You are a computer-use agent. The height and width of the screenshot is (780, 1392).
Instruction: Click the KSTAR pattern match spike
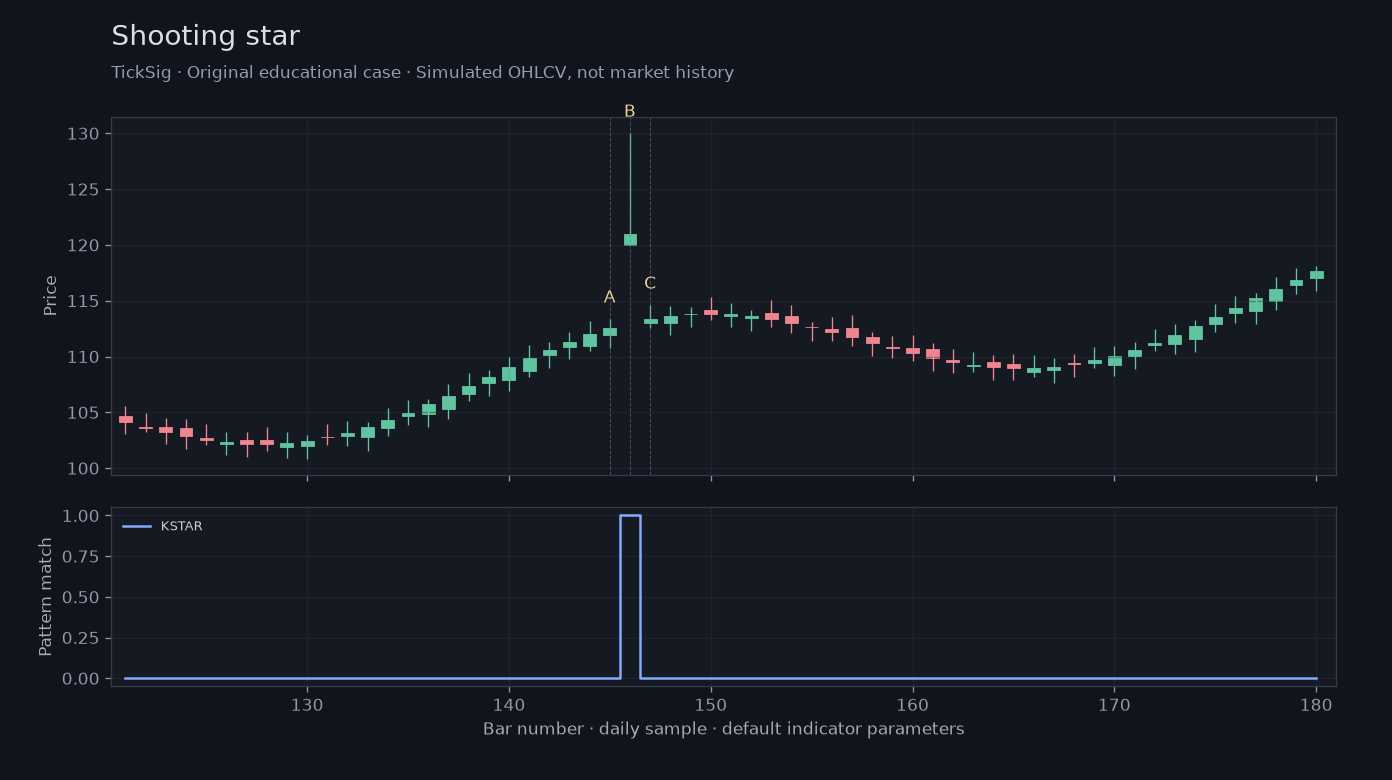630,596
